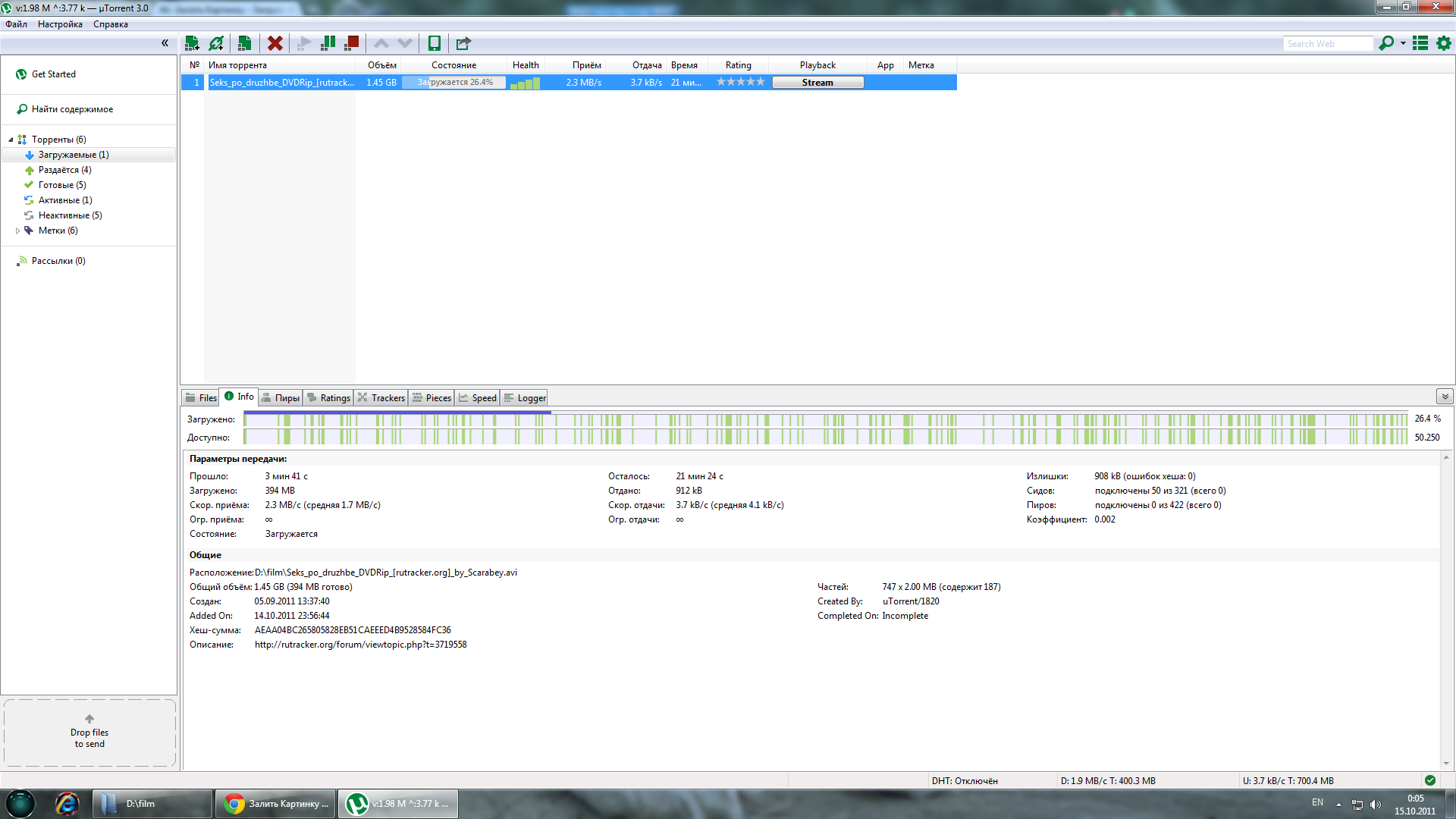Switch to the Trackers tab

[381, 397]
